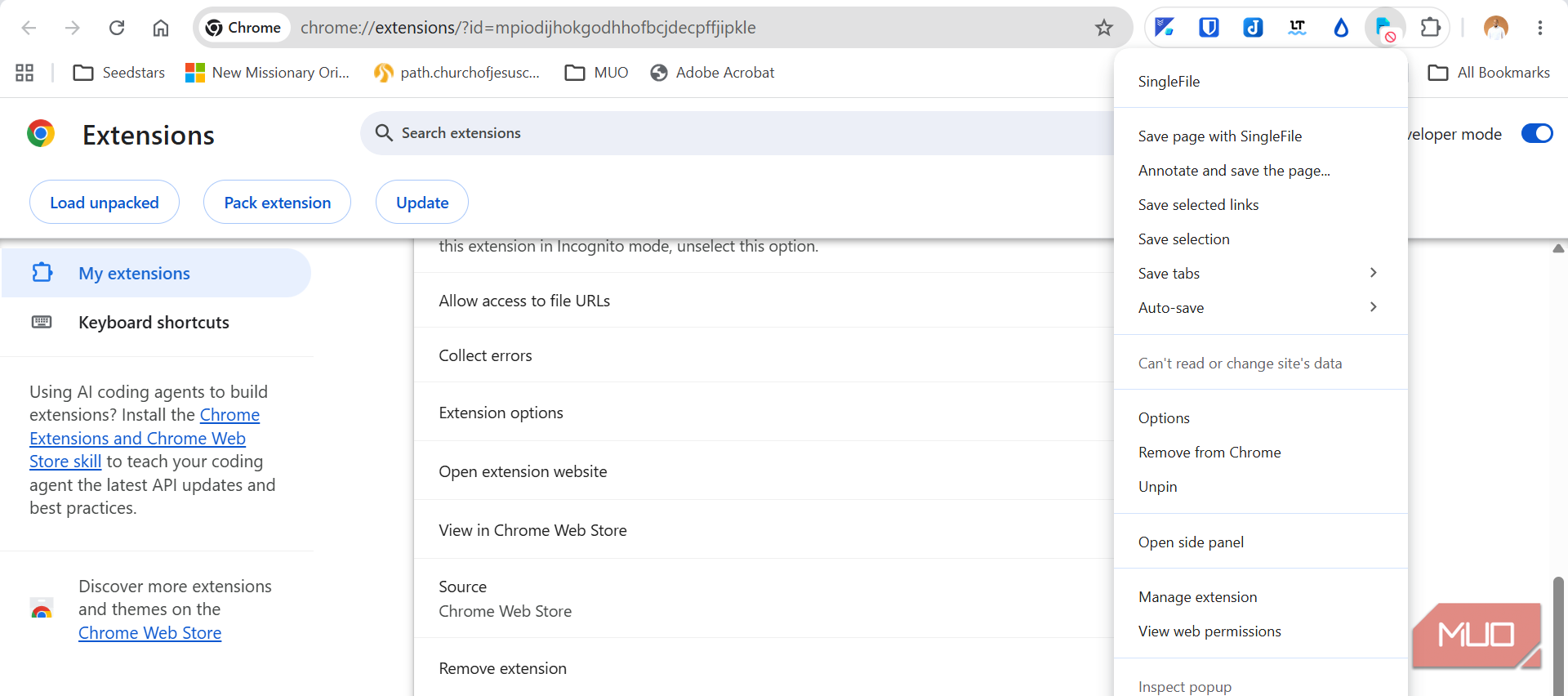Click the Update button
The height and width of the screenshot is (696, 1568).
(422, 202)
